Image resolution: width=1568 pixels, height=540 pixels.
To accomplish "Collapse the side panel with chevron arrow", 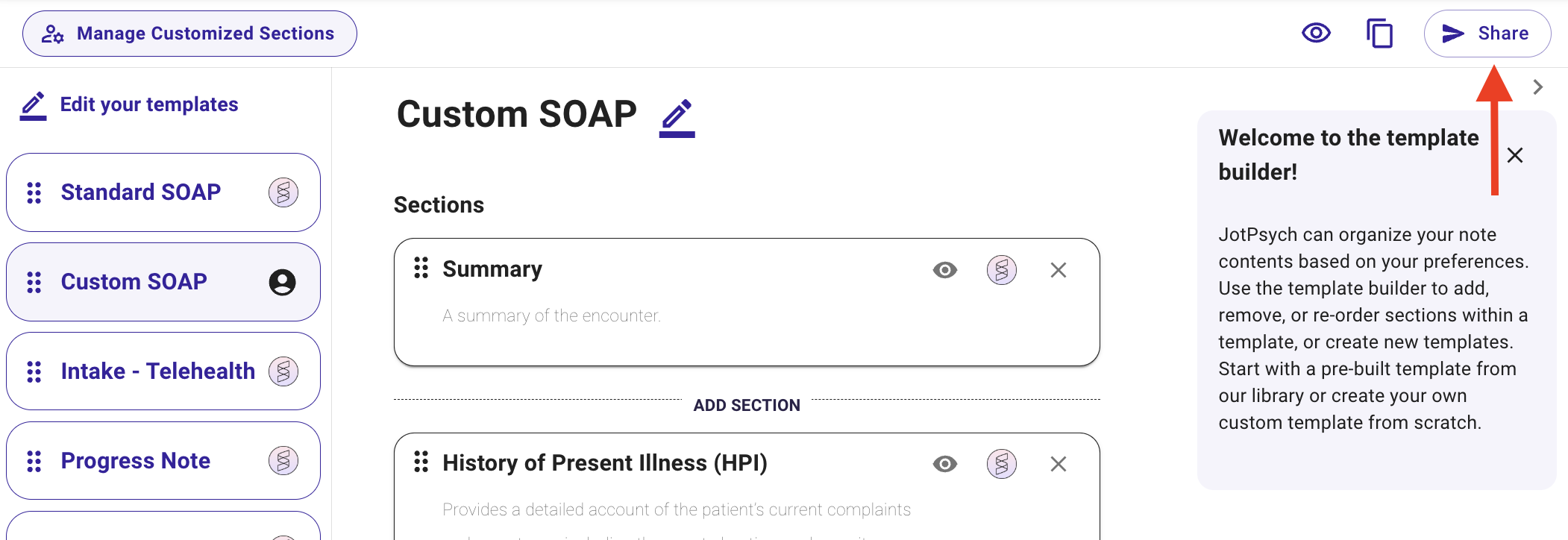I will pyautogui.click(x=1538, y=87).
